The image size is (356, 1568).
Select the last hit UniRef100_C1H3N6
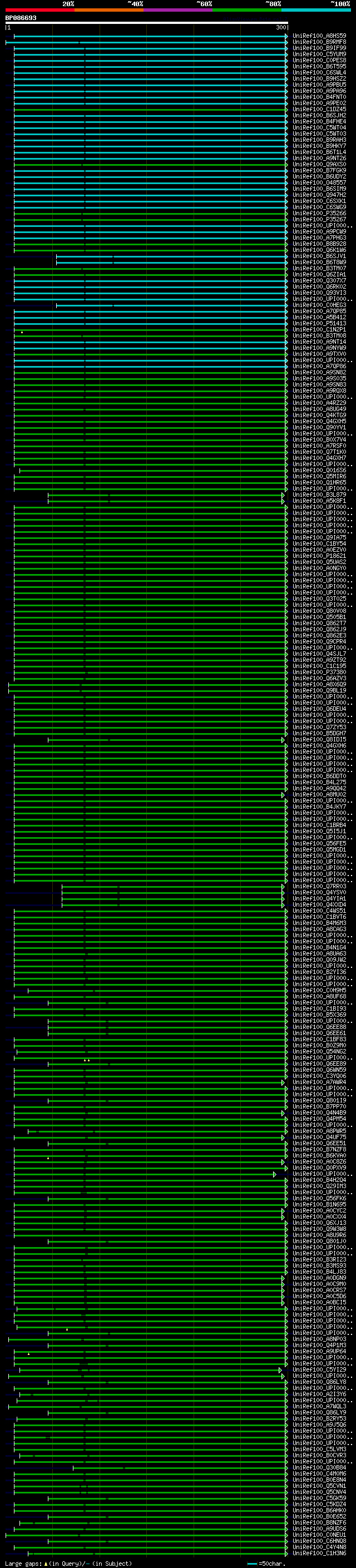click(319, 1553)
